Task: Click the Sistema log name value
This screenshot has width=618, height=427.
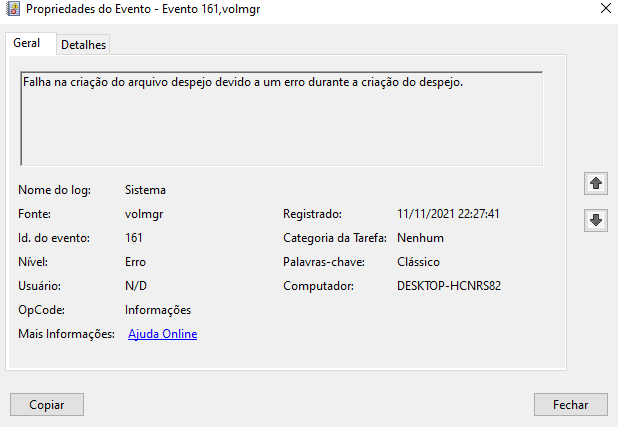Action: tap(145, 190)
